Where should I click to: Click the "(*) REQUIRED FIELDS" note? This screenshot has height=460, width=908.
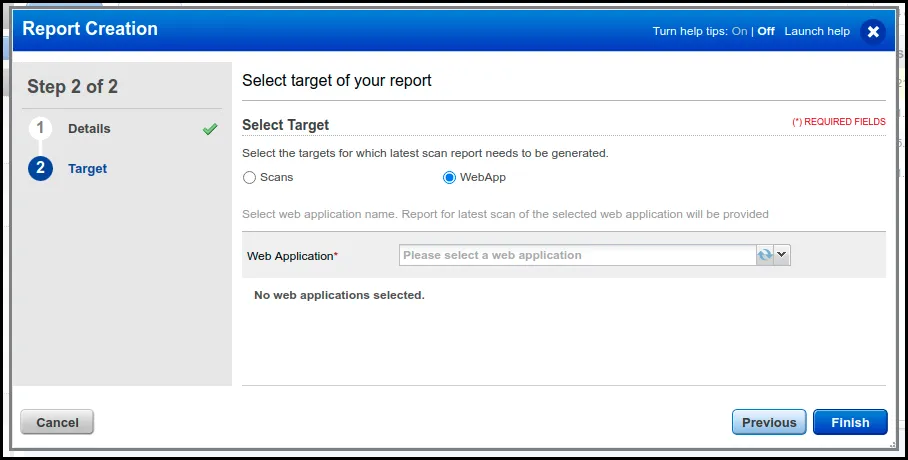[839, 122]
